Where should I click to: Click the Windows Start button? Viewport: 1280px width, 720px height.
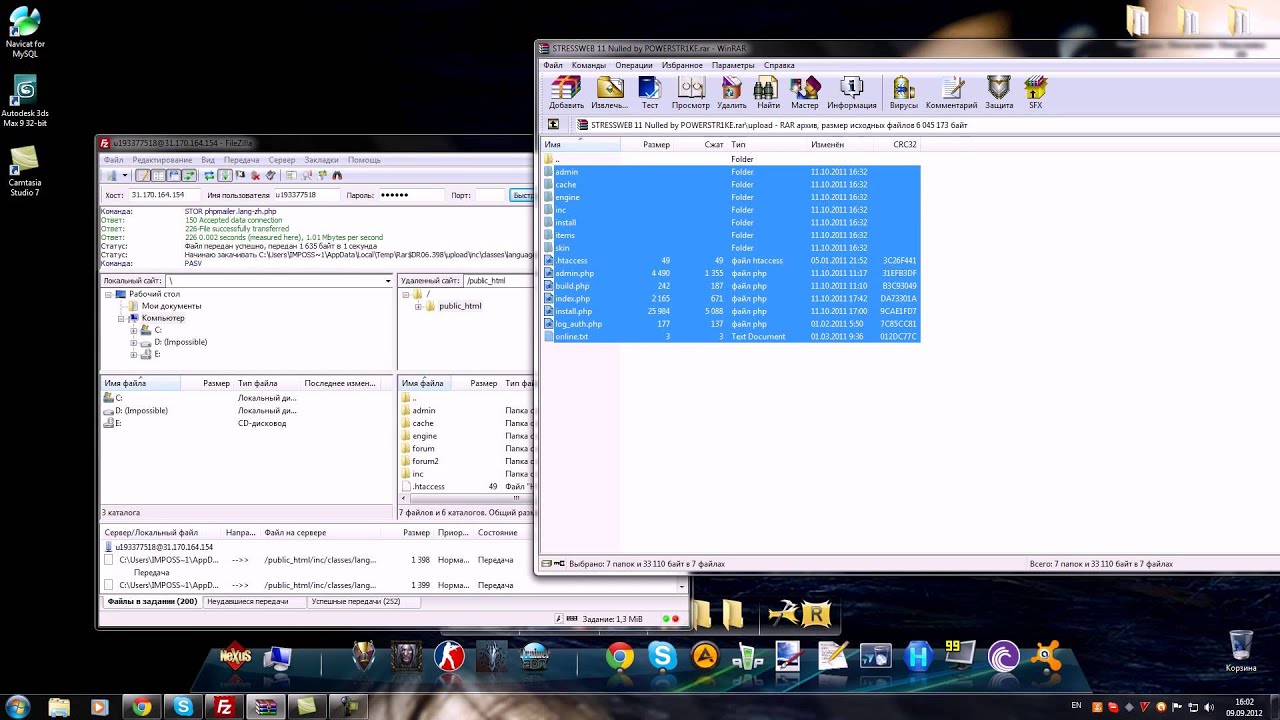(x=18, y=707)
